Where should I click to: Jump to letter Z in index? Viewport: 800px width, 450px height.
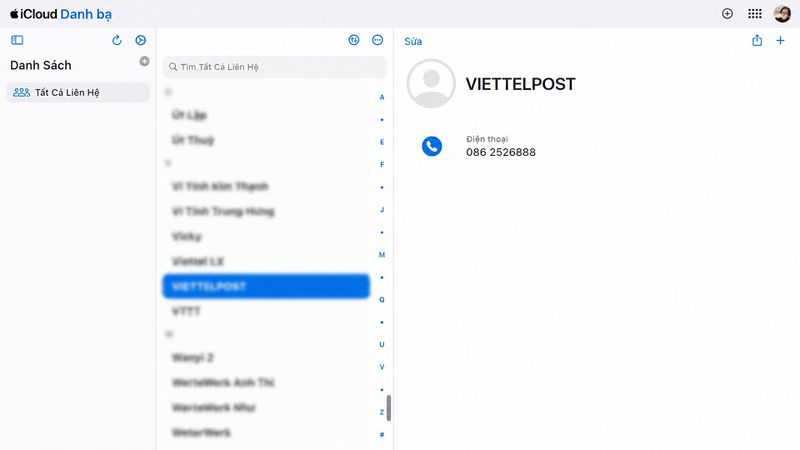[x=382, y=412]
